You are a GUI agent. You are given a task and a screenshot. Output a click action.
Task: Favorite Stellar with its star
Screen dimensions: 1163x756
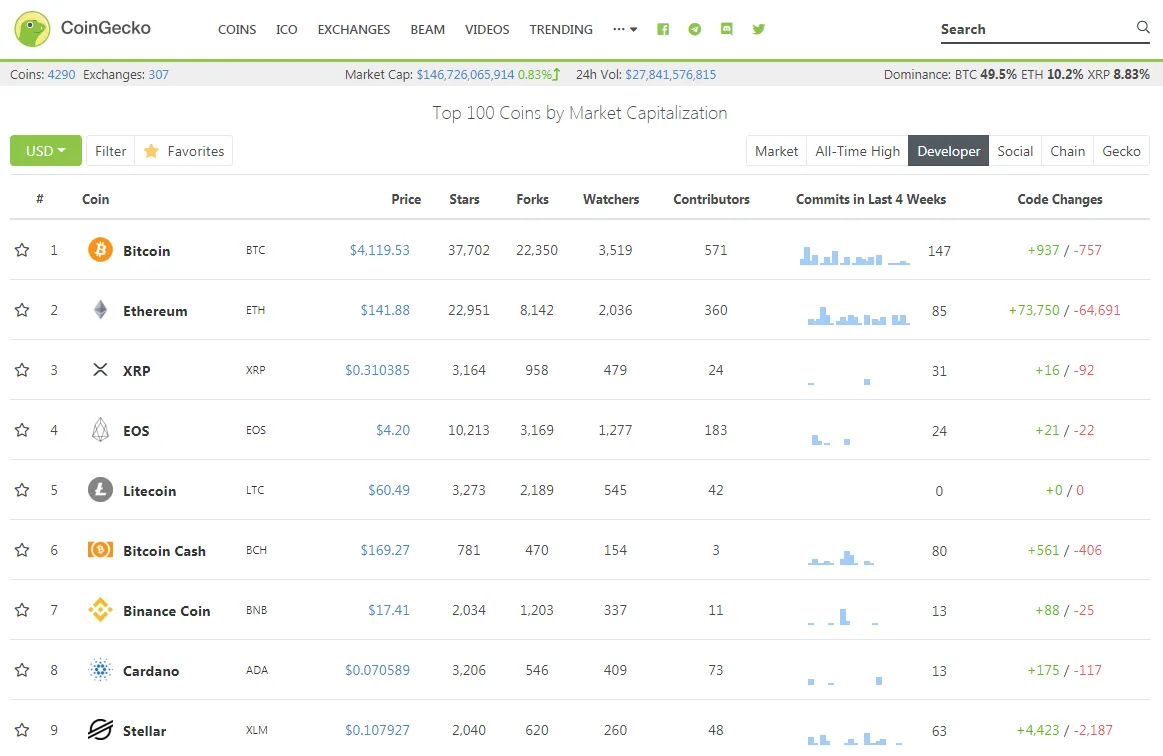(x=22, y=731)
